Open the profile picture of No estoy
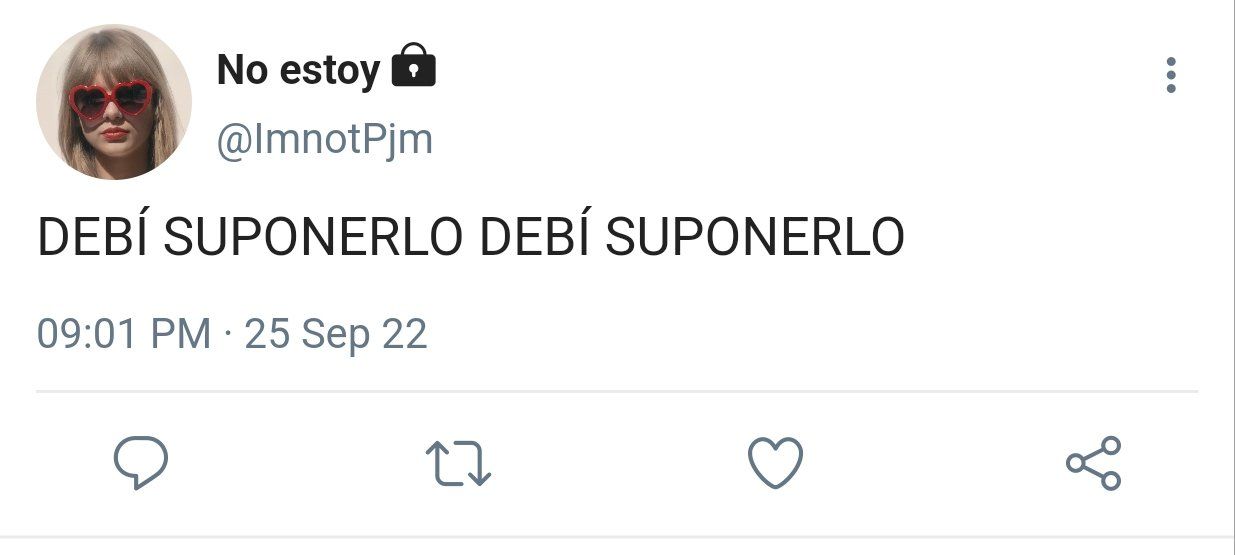 (113, 102)
